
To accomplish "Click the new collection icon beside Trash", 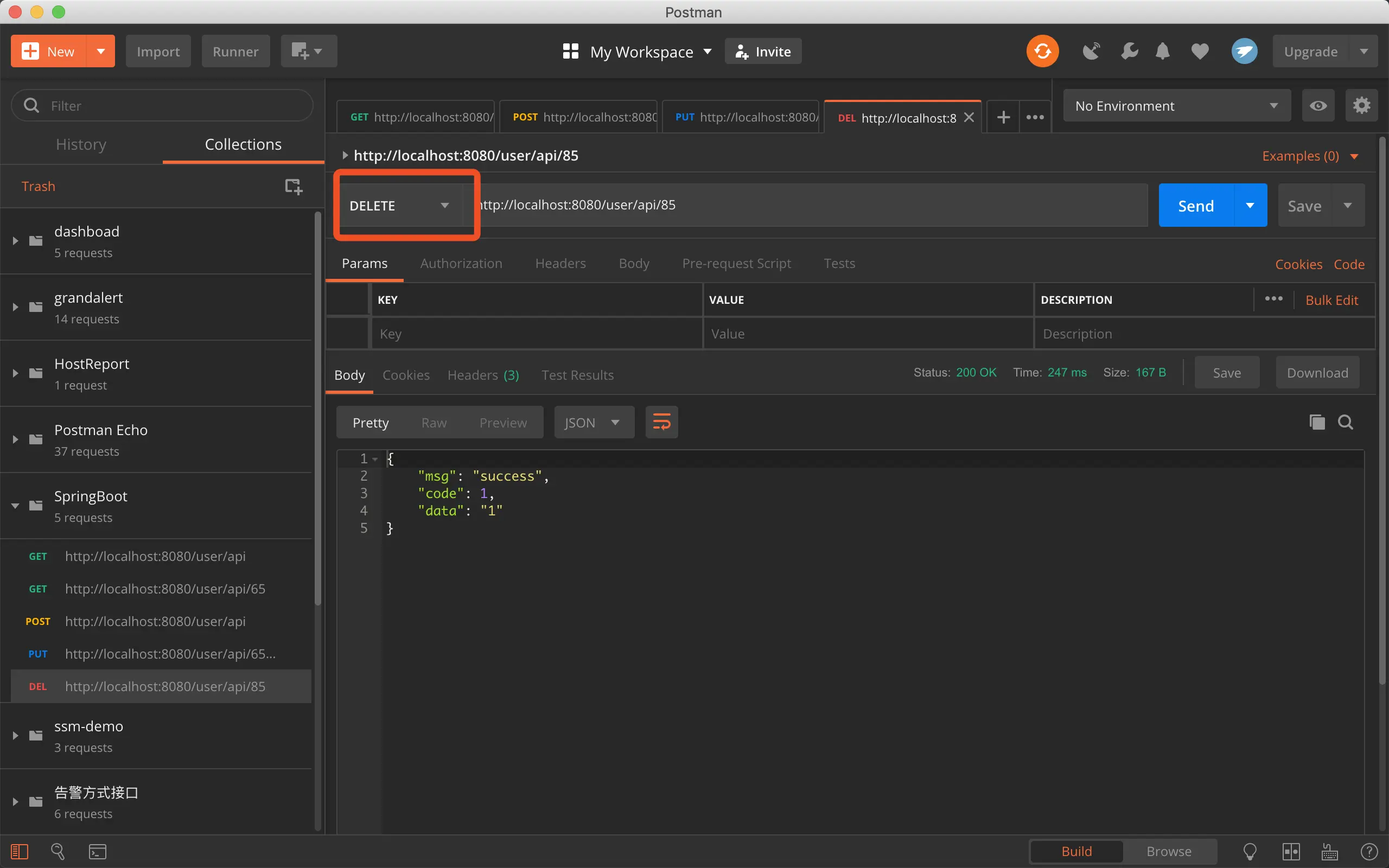I will pos(294,186).
